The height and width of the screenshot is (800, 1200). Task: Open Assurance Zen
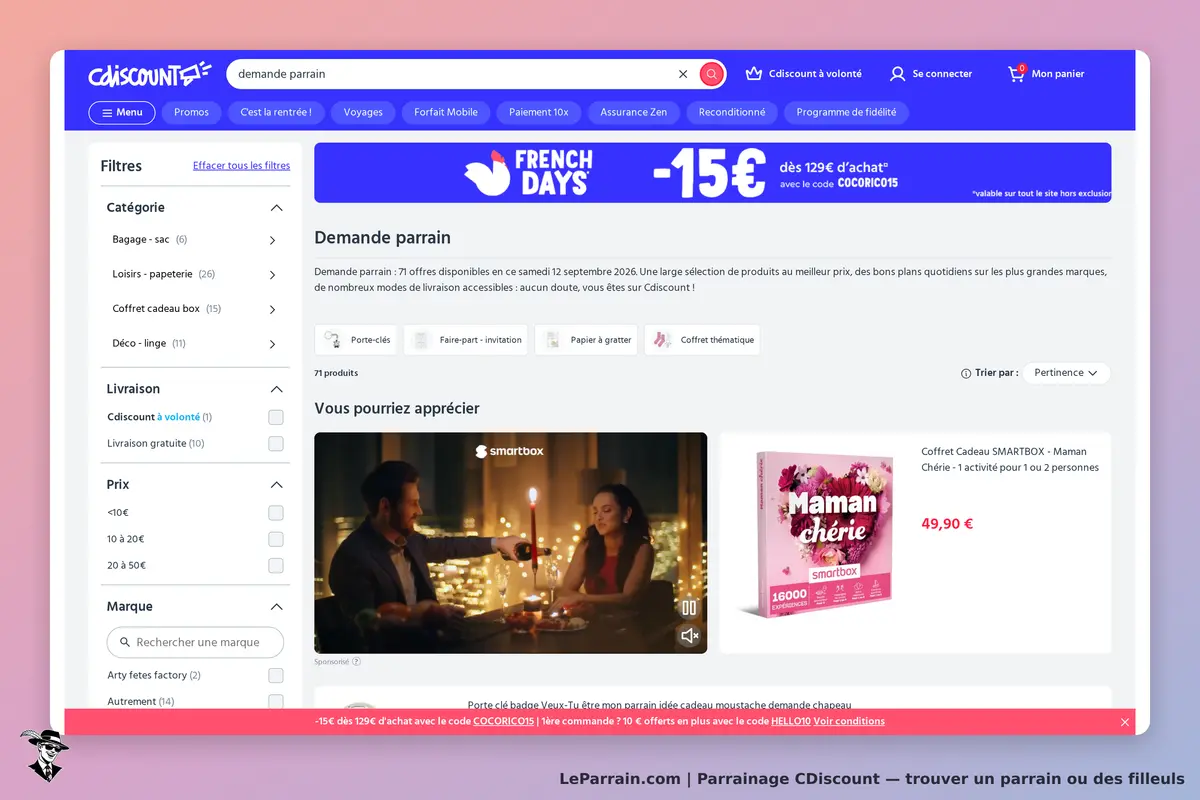(x=633, y=113)
